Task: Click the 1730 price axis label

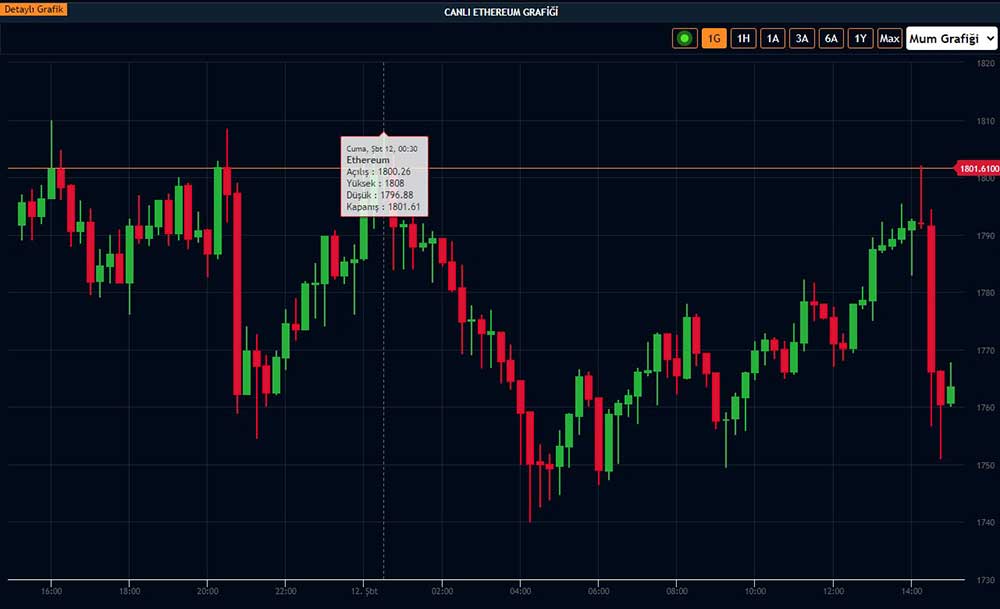Action: tap(985, 580)
